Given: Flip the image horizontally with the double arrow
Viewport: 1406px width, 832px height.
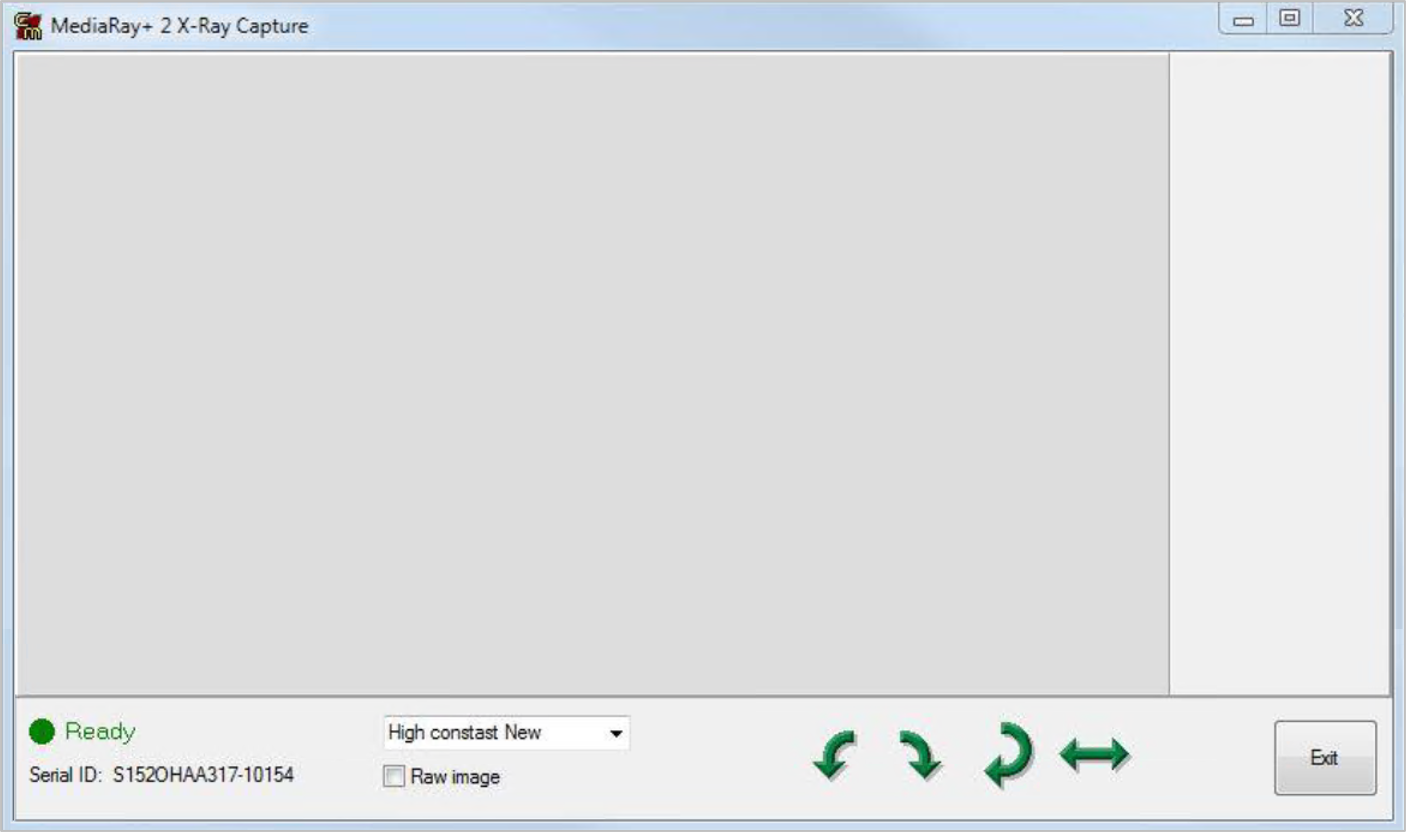Looking at the screenshot, I should coord(1094,754).
